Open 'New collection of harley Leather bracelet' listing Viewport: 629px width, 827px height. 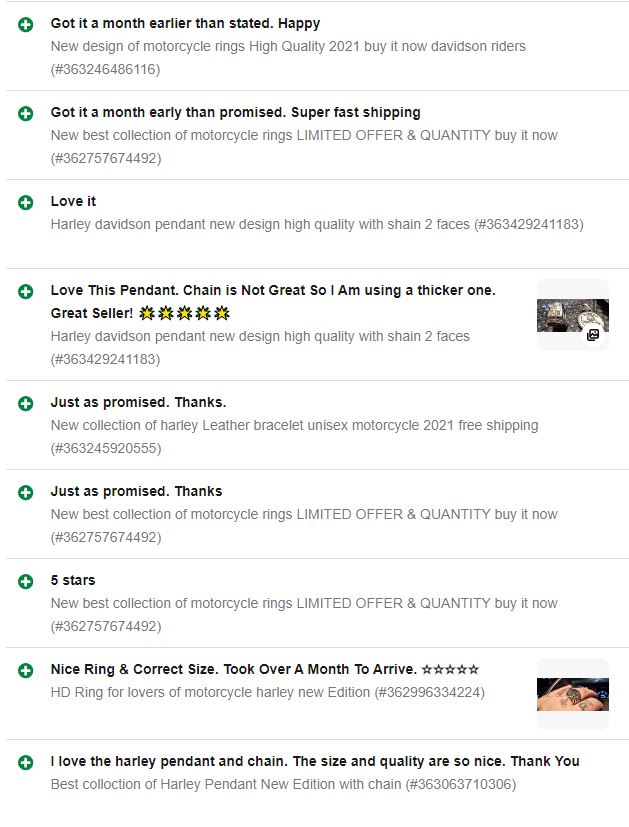coord(294,426)
